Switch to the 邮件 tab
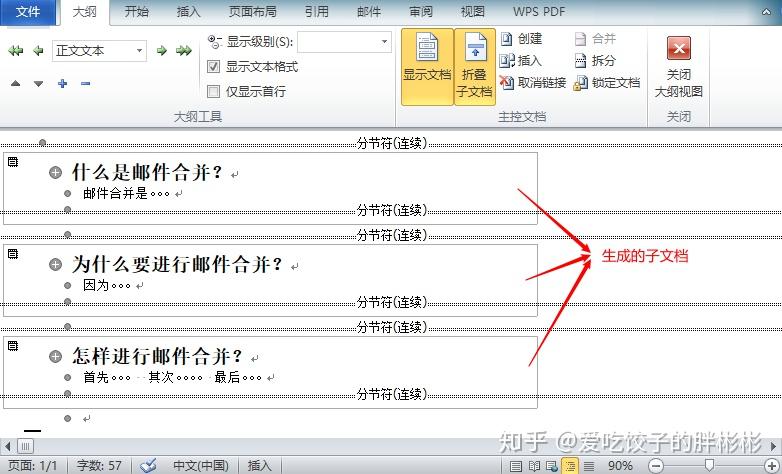 369,12
